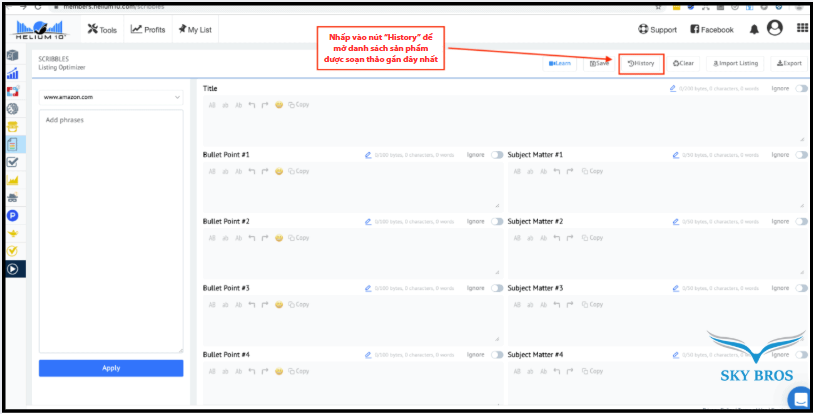Toggle Ignore switch for Subject Matter #2
The height and width of the screenshot is (414, 813).
point(801,221)
